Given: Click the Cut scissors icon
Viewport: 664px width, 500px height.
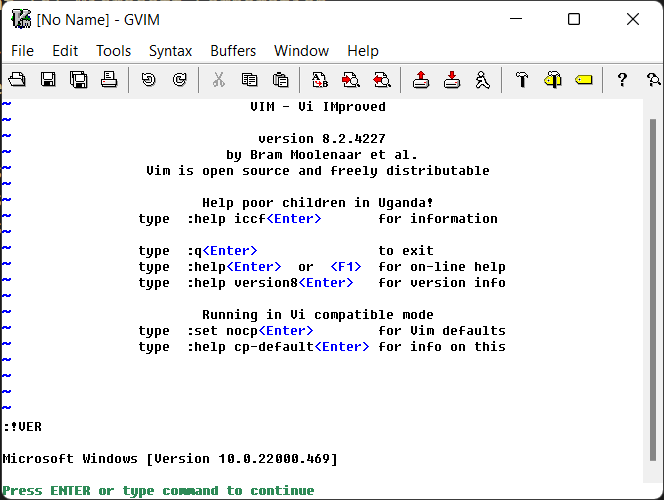Looking at the screenshot, I should pos(219,80).
